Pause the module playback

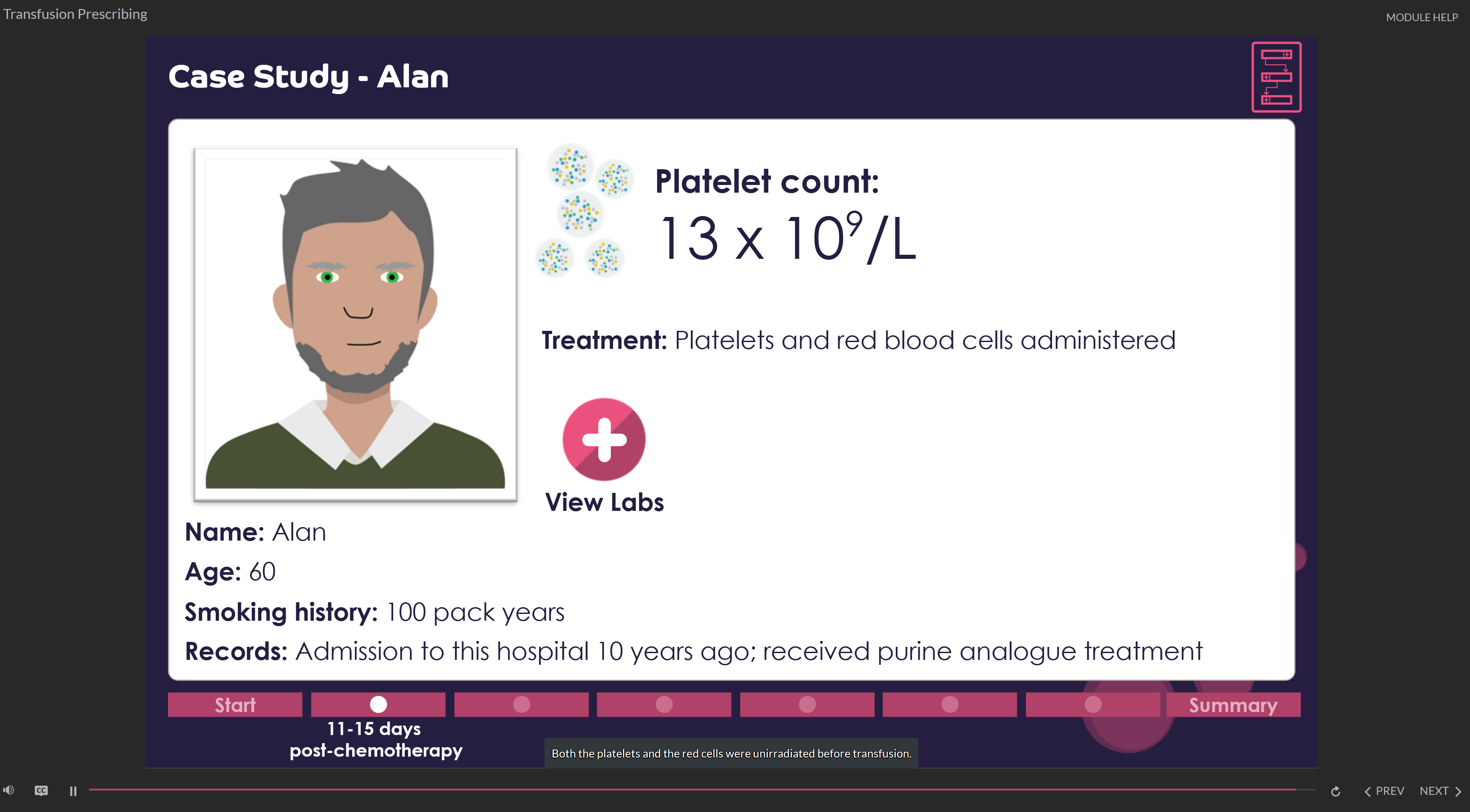click(x=73, y=791)
